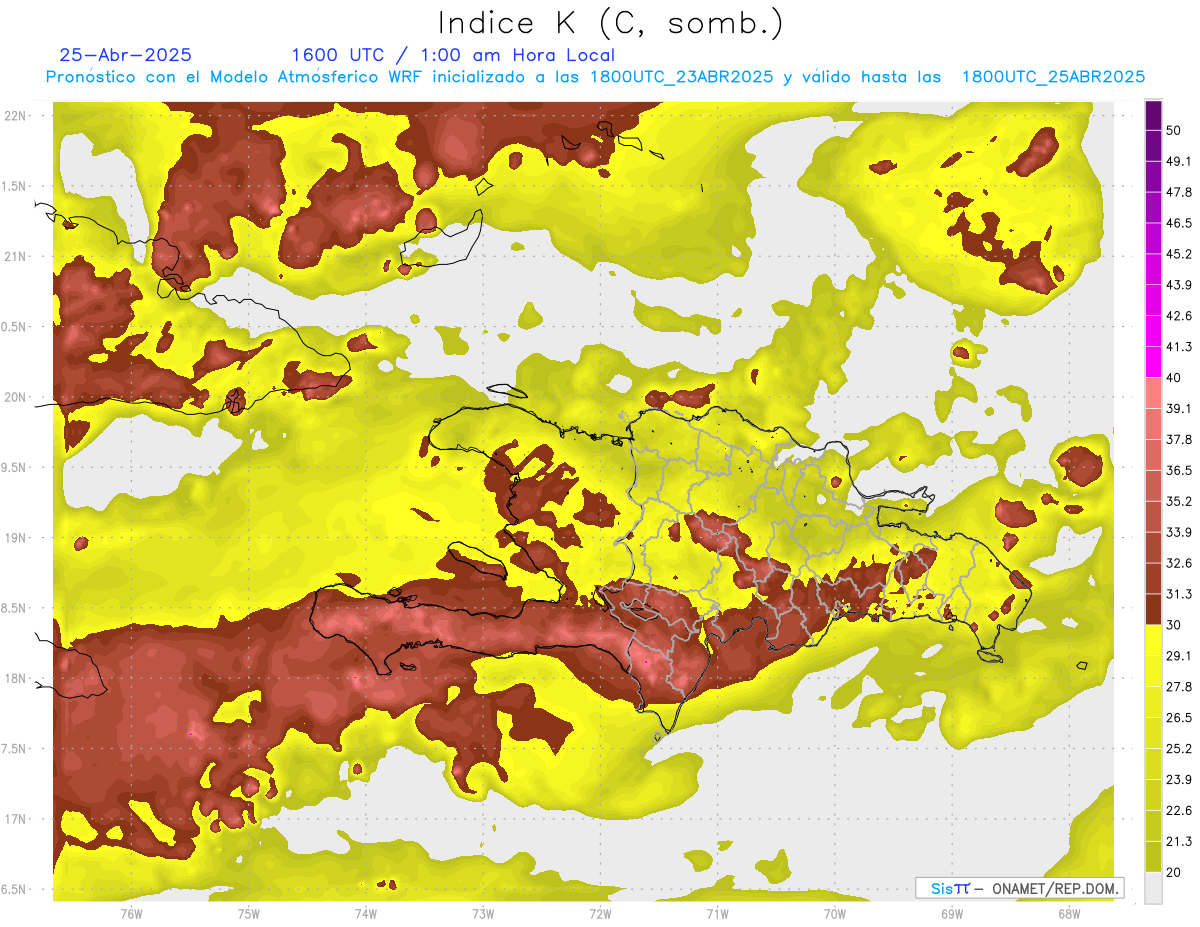Screen dimensions: 1200x927
Task: Click the colorbar value 46.5
Action: pyautogui.click(x=1179, y=223)
